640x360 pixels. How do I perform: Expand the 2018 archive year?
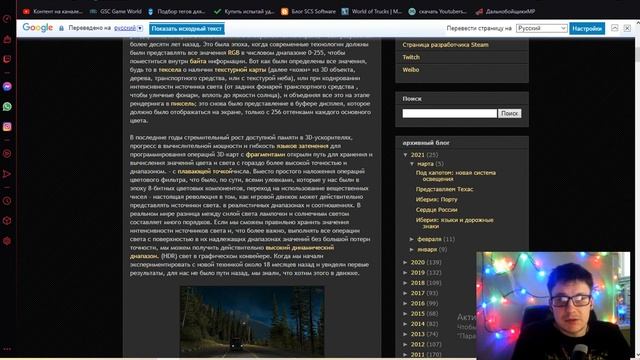click(406, 283)
